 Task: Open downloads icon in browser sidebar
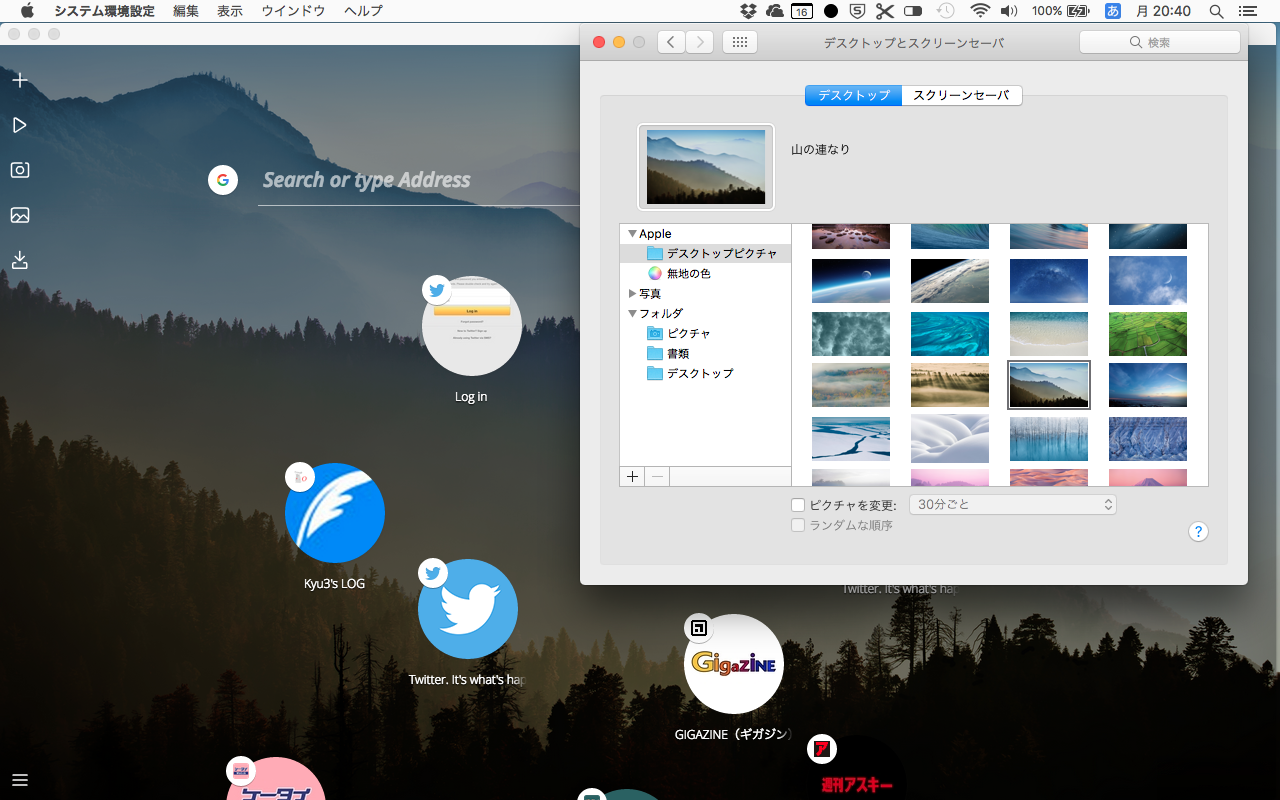[19, 260]
